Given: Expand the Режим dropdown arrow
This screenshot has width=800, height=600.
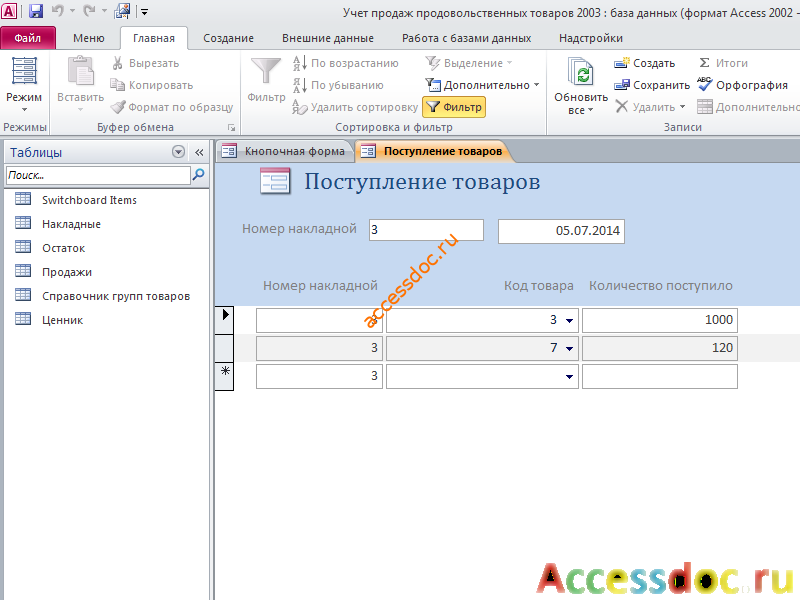Looking at the screenshot, I should pos(24,110).
